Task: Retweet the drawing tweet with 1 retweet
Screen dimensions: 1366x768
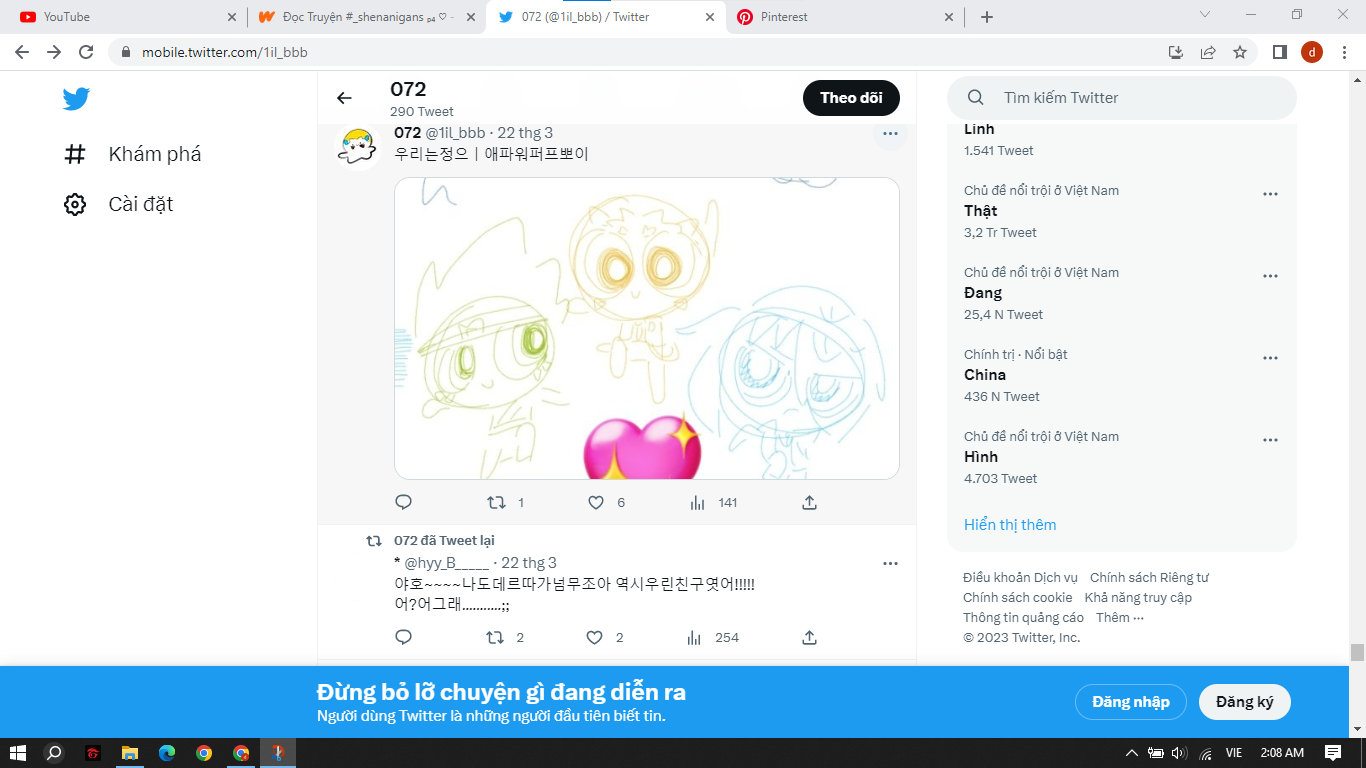Action: pyautogui.click(x=495, y=502)
